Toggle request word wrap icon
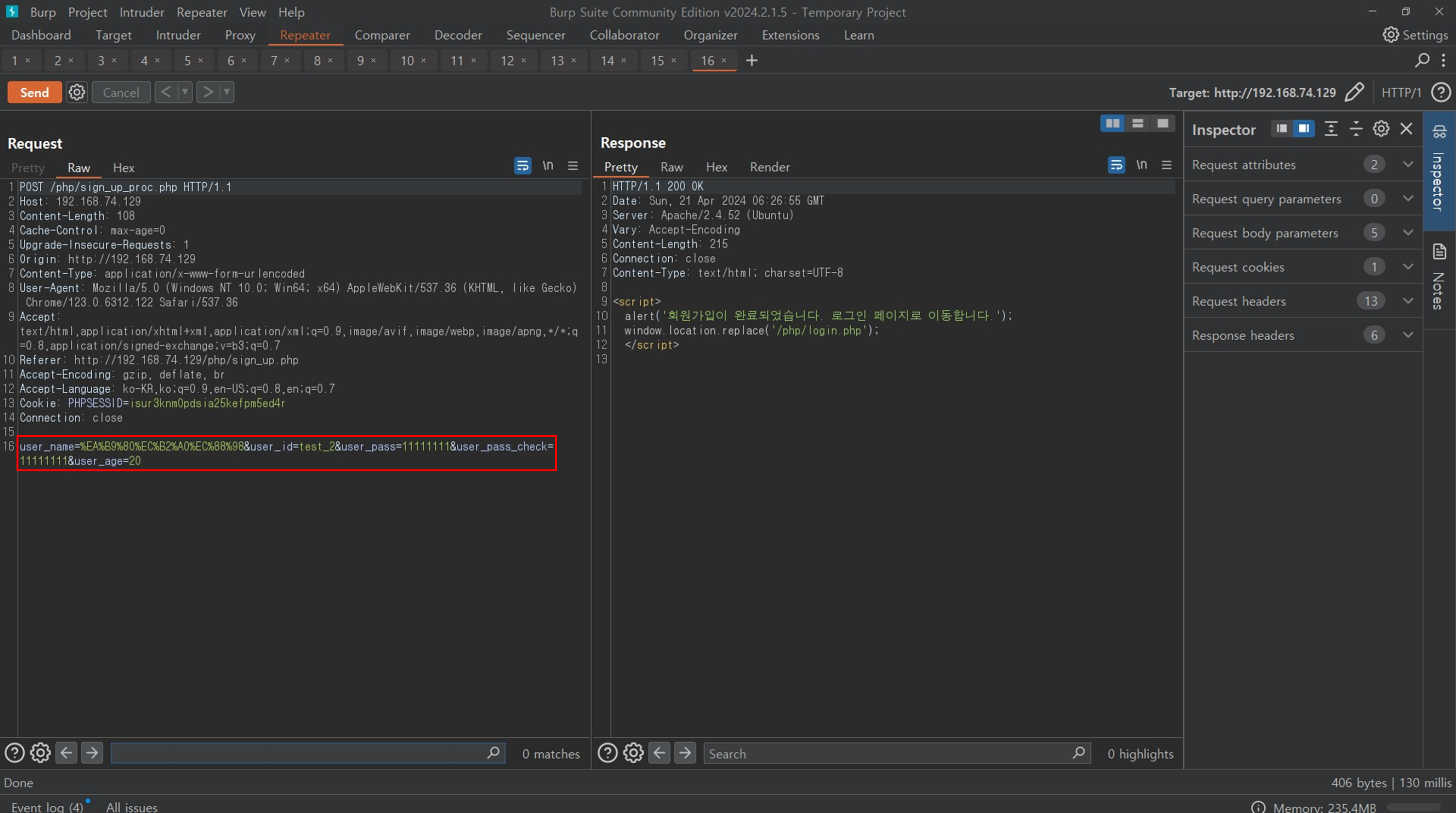1456x813 pixels. (x=522, y=166)
